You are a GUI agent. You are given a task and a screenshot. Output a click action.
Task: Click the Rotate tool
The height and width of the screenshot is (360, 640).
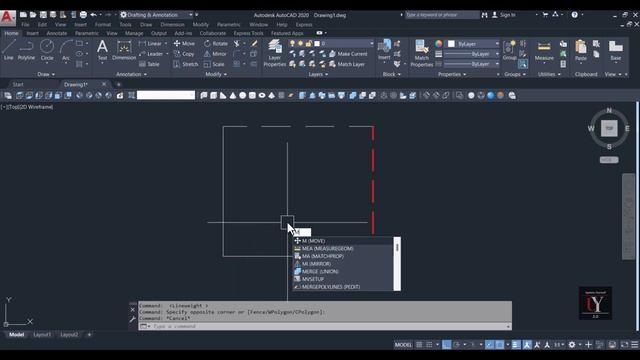click(x=216, y=43)
